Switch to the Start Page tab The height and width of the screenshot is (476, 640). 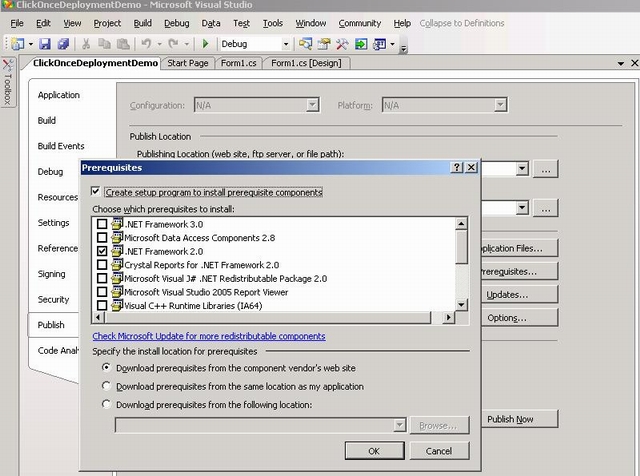pyautogui.click(x=188, y=63)
